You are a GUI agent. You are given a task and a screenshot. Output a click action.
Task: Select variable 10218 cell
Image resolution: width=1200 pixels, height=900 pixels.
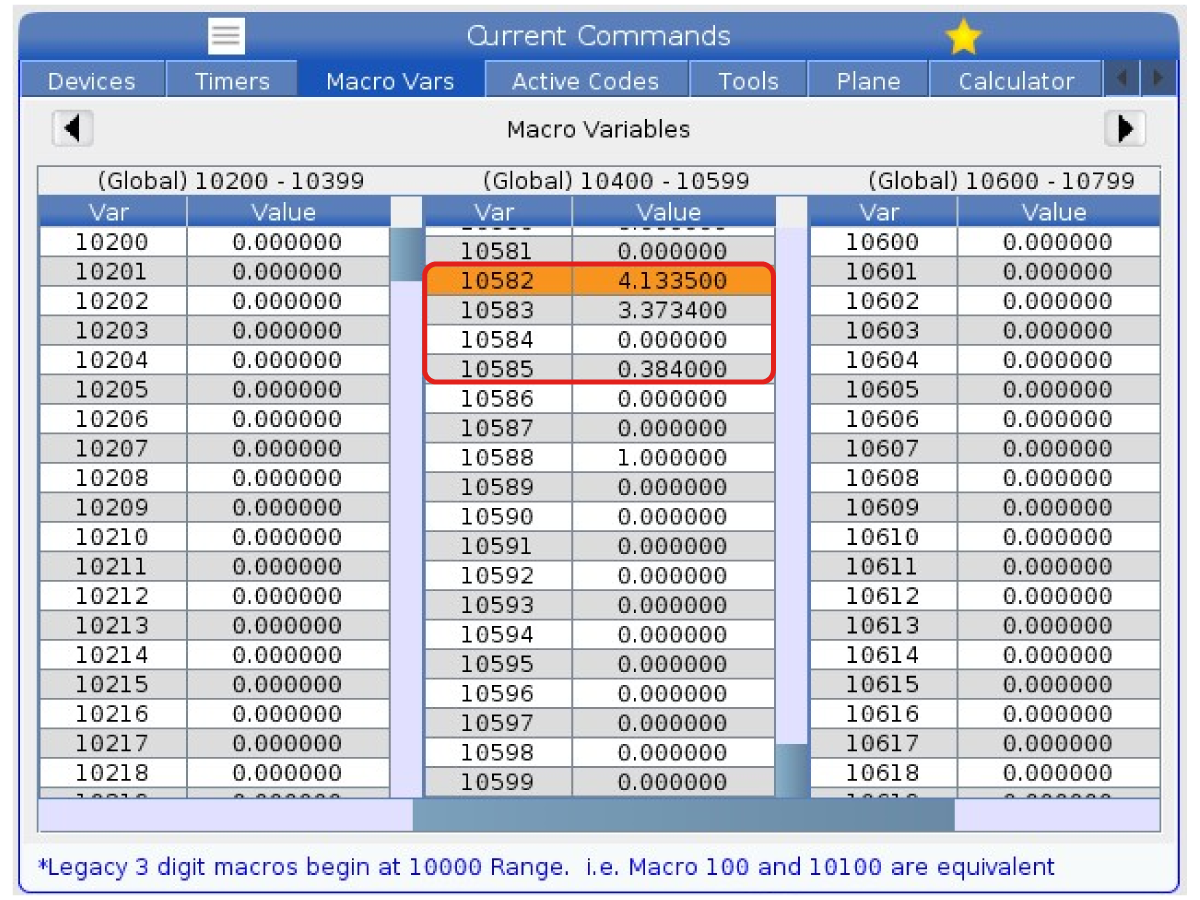[113, 773]
